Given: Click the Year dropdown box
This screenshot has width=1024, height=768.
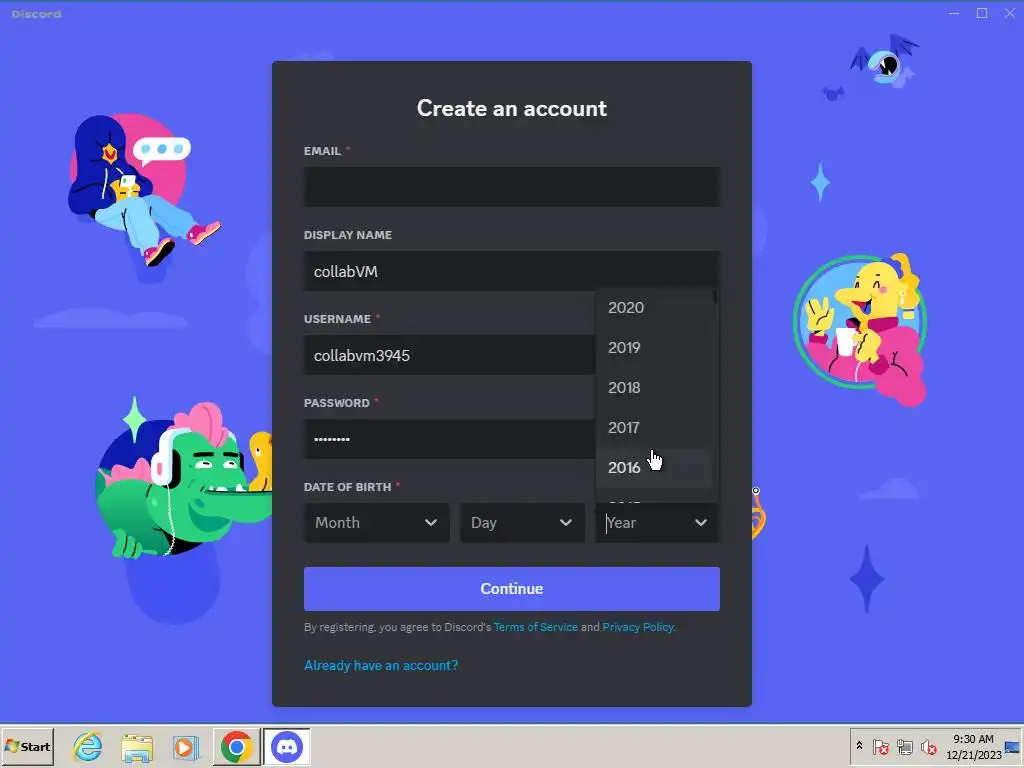Looking at the screenshot, I should coord(657,522).
